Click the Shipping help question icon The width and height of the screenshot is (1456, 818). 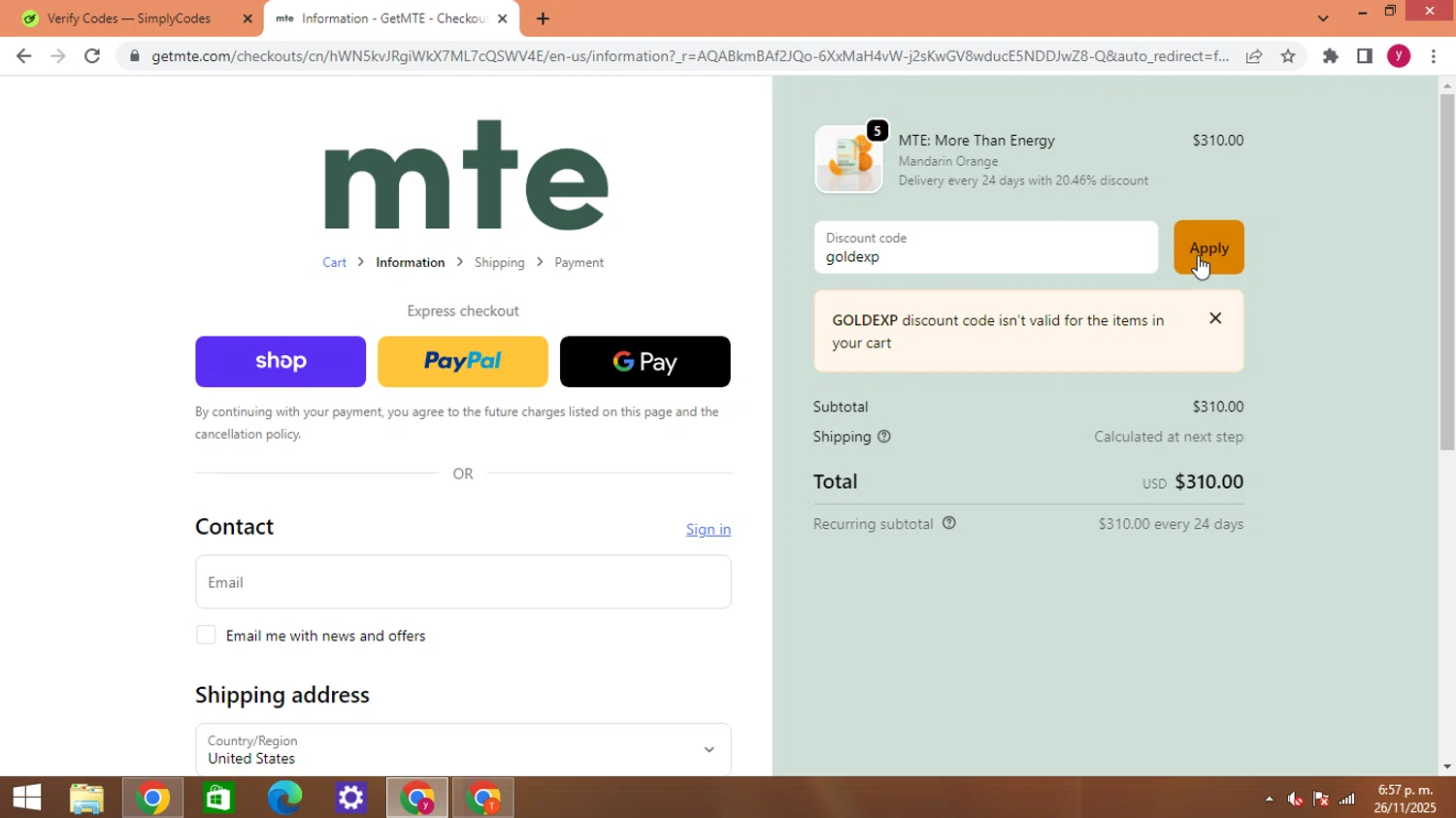(884, 437)
